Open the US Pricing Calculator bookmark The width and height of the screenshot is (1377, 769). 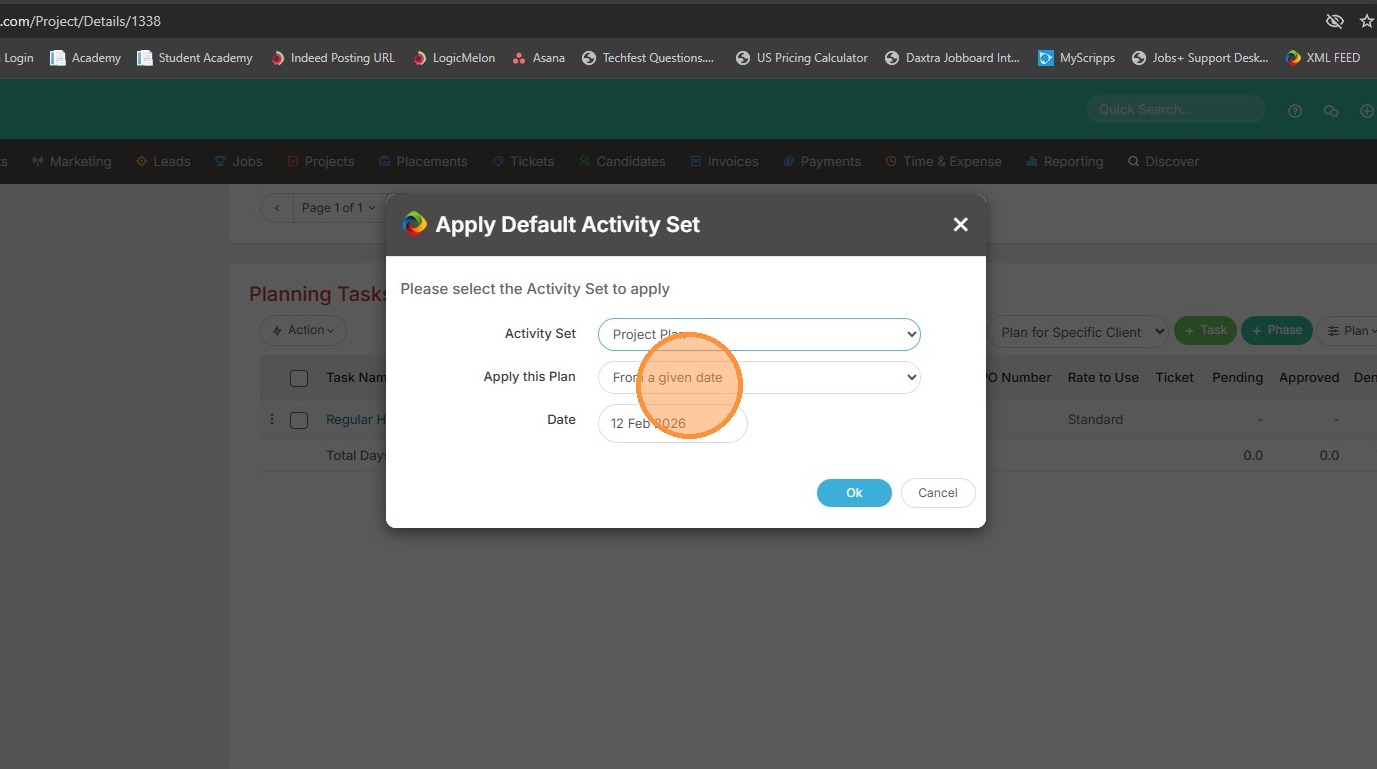802,58
